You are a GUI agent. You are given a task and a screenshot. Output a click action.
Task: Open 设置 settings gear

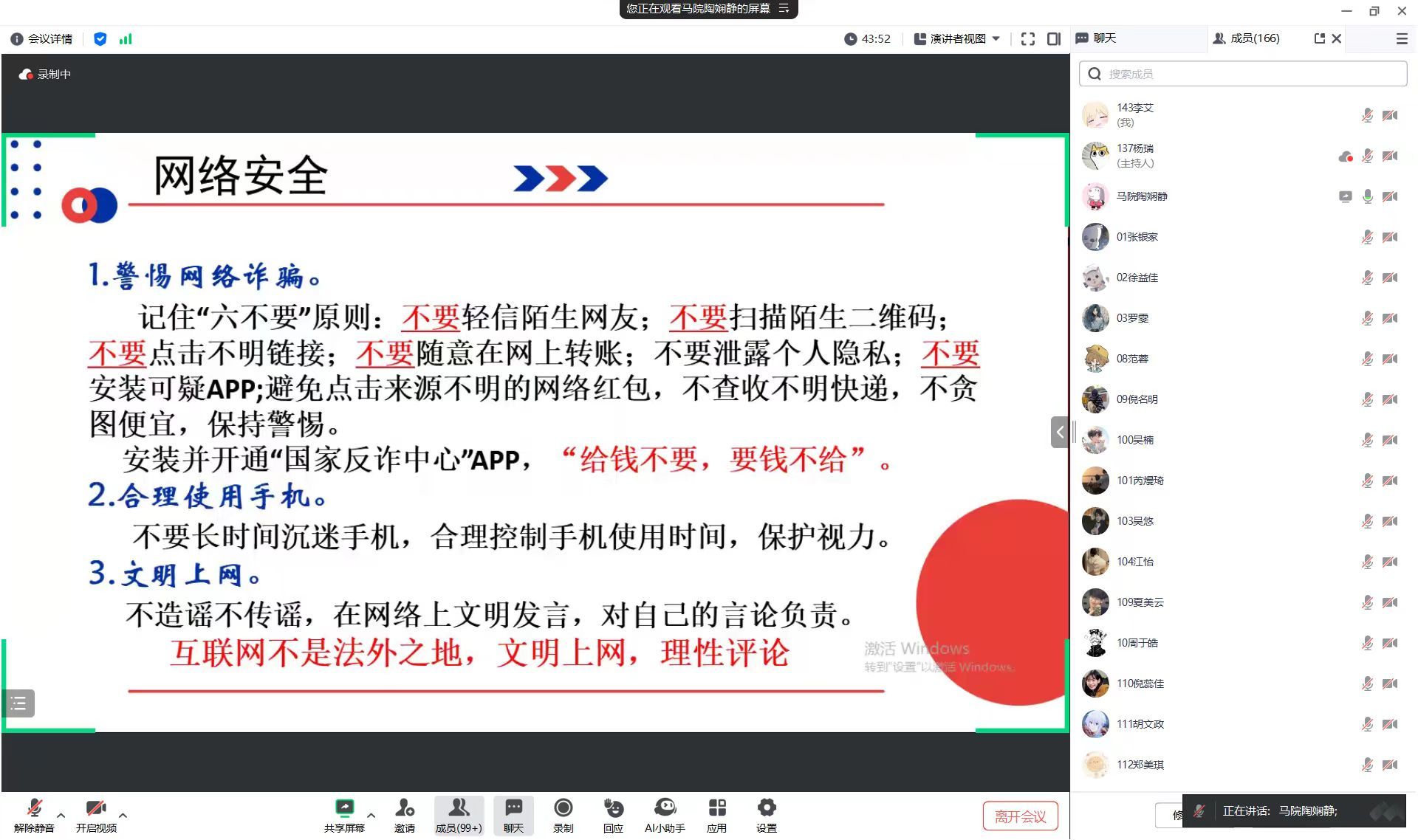tap(767, 808)
